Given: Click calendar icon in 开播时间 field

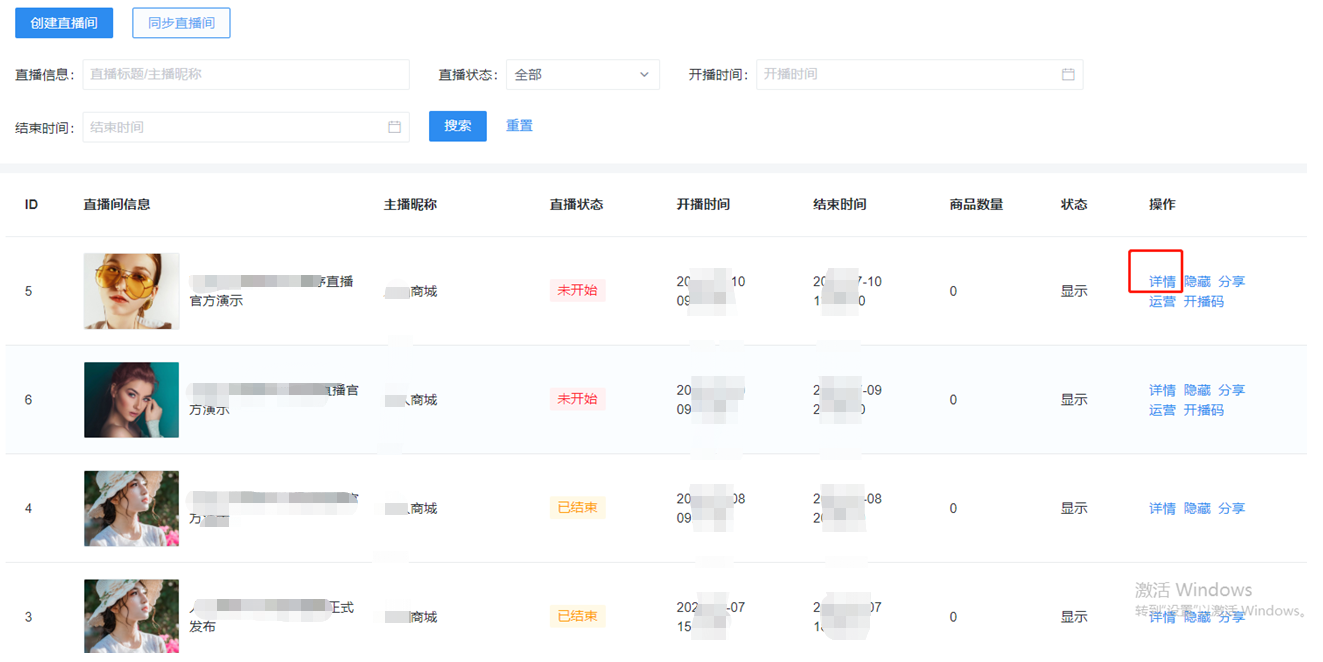Looking at the screenshot, I should point(1068,74).
